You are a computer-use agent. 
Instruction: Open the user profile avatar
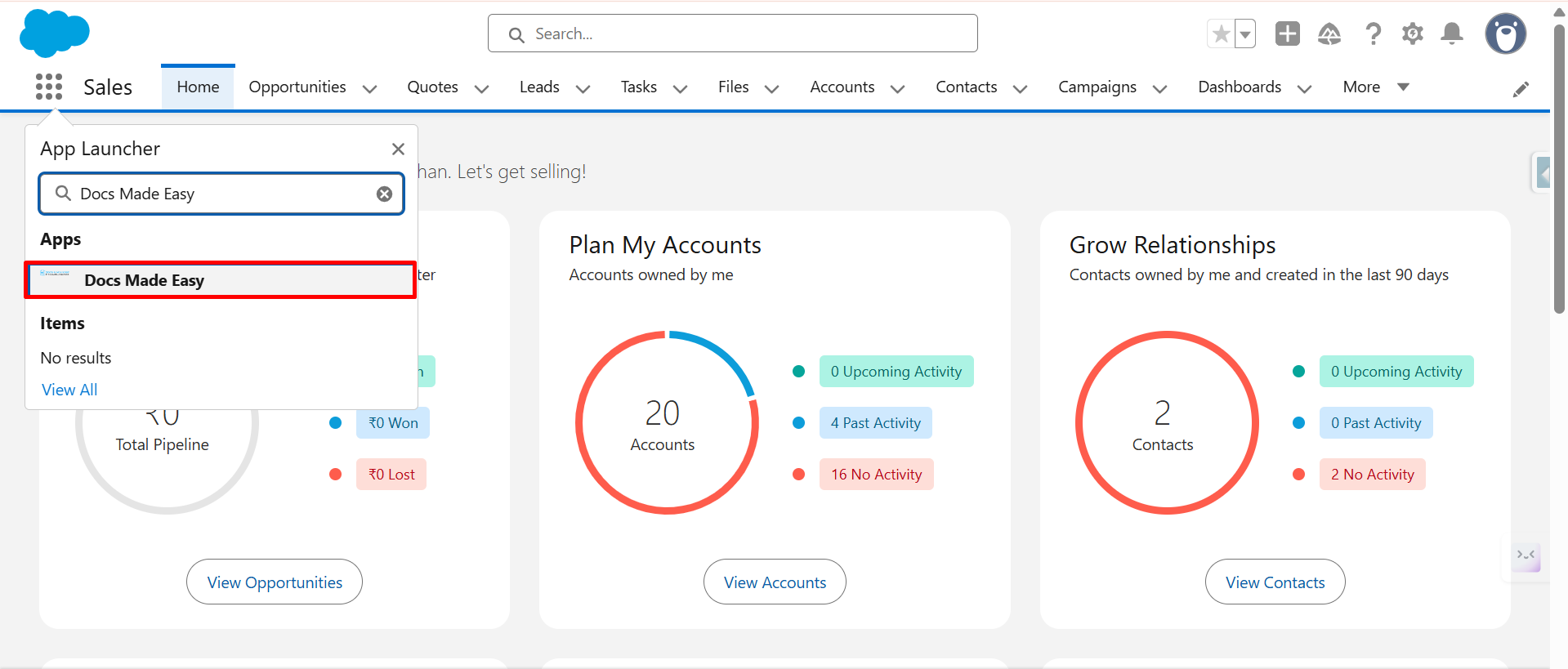click(x=1505, y=33)
